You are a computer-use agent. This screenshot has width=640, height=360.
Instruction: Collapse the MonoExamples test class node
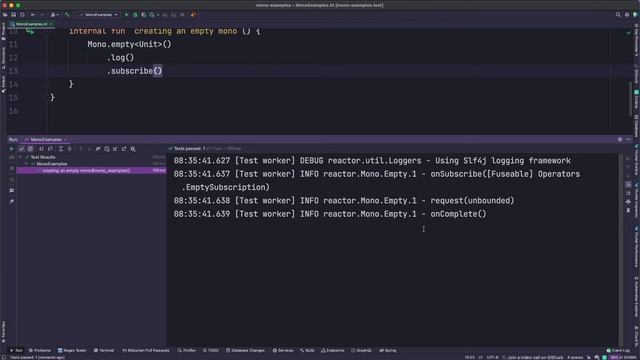pyautogui.click(x=27, y=164)
